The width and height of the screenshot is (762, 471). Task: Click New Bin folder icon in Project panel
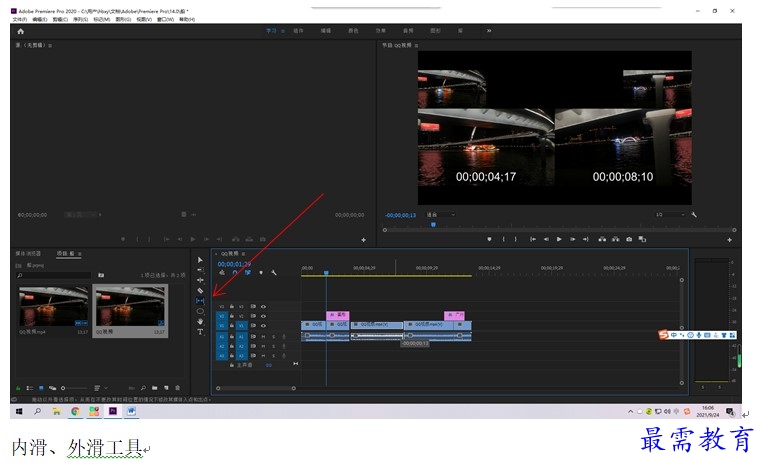tap(155, 388)
